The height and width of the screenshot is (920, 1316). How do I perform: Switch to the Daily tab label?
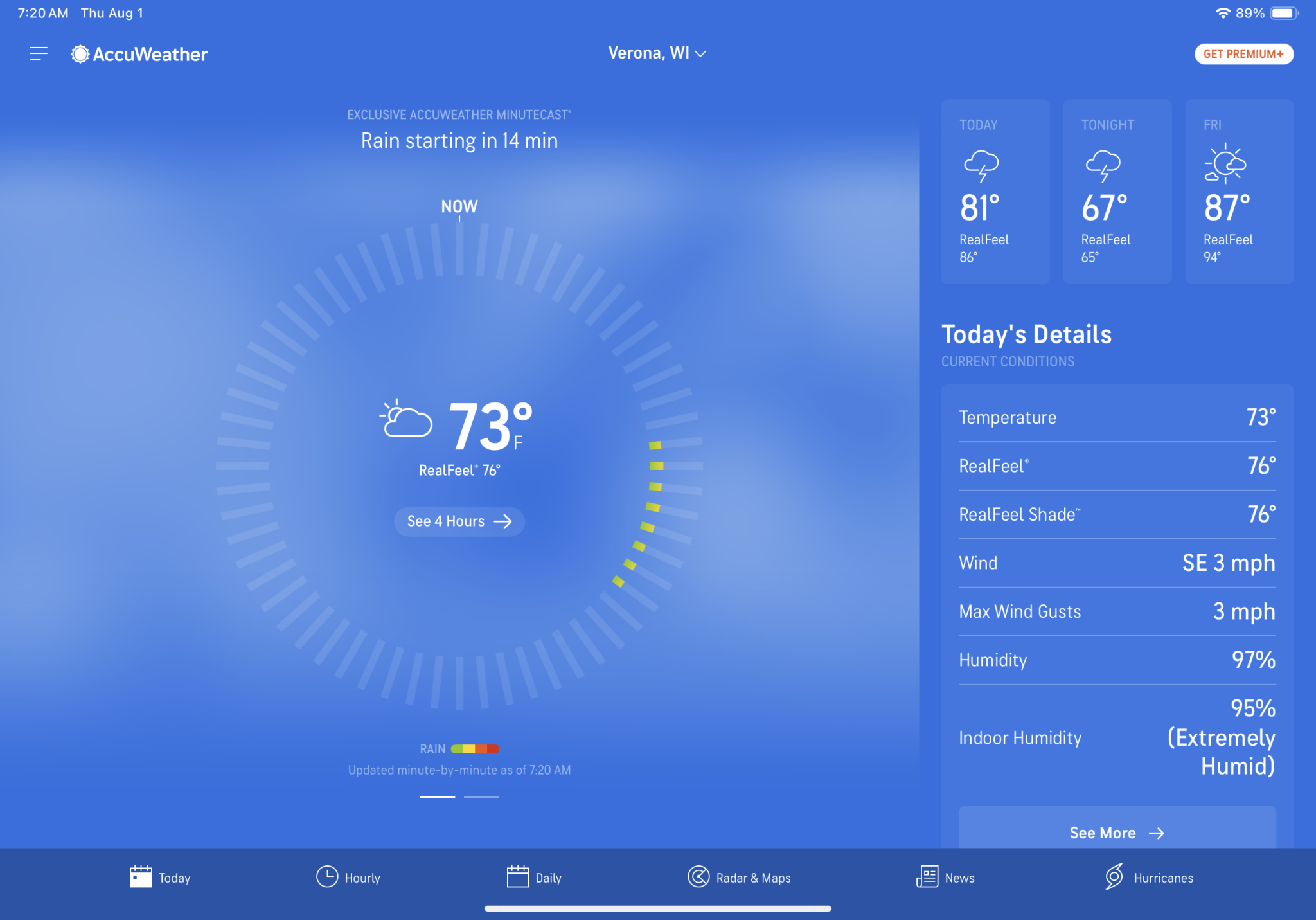tap(549, 878)
